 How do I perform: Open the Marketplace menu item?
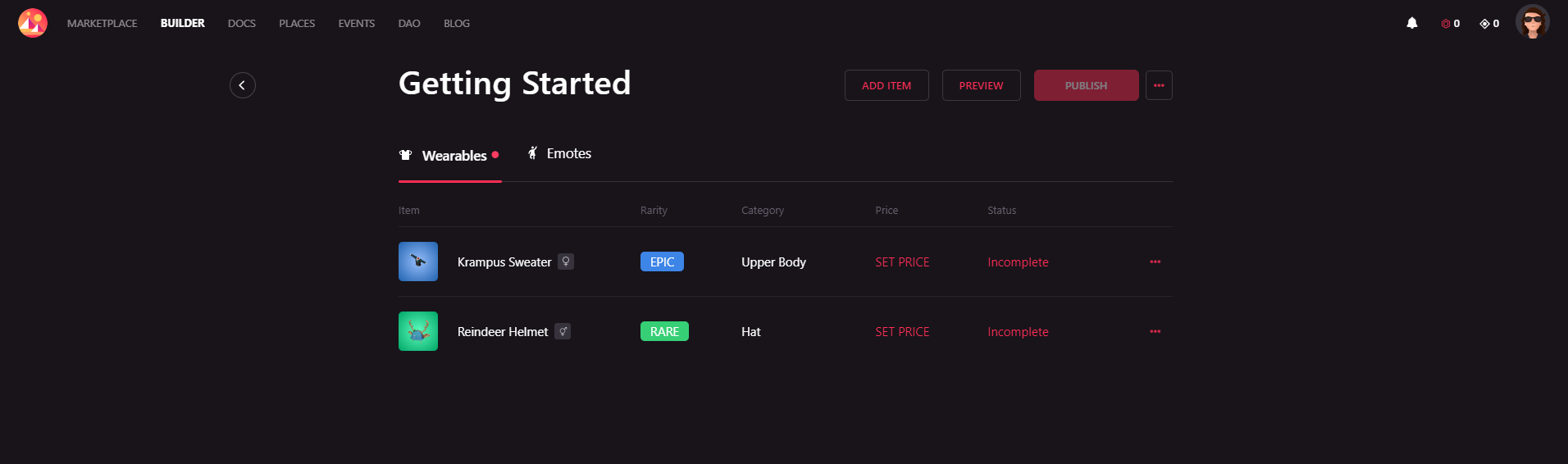(103, 24)
